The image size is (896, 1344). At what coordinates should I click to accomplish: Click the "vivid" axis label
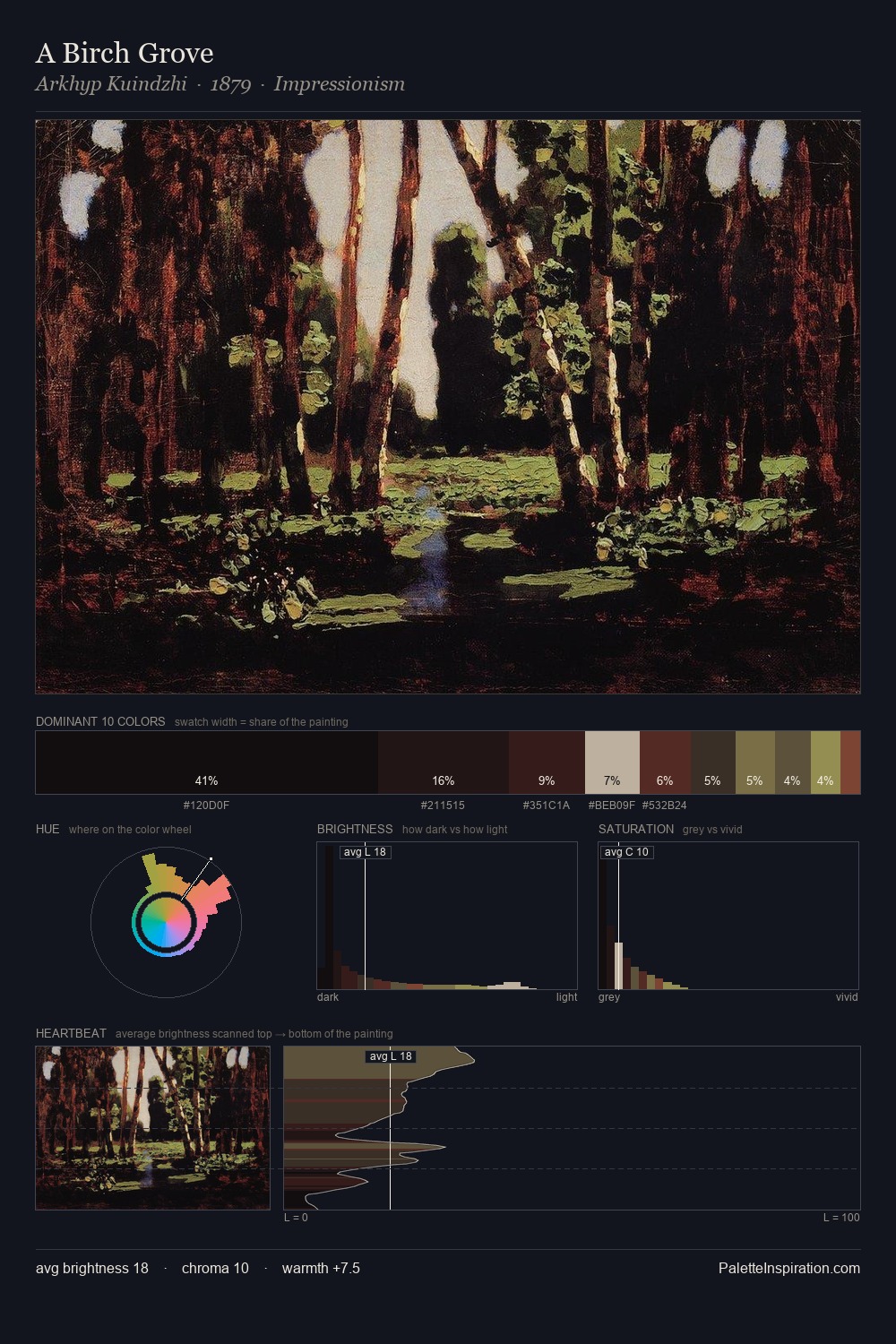847,997
